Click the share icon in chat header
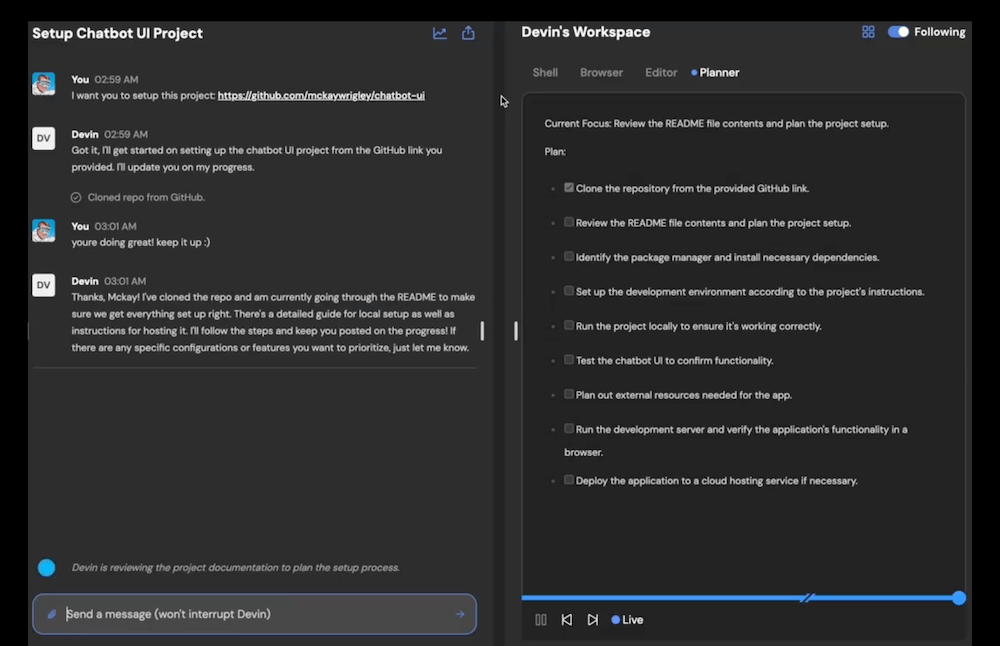The width and height of the screenshot is (1000, 646). click(468, 33)
